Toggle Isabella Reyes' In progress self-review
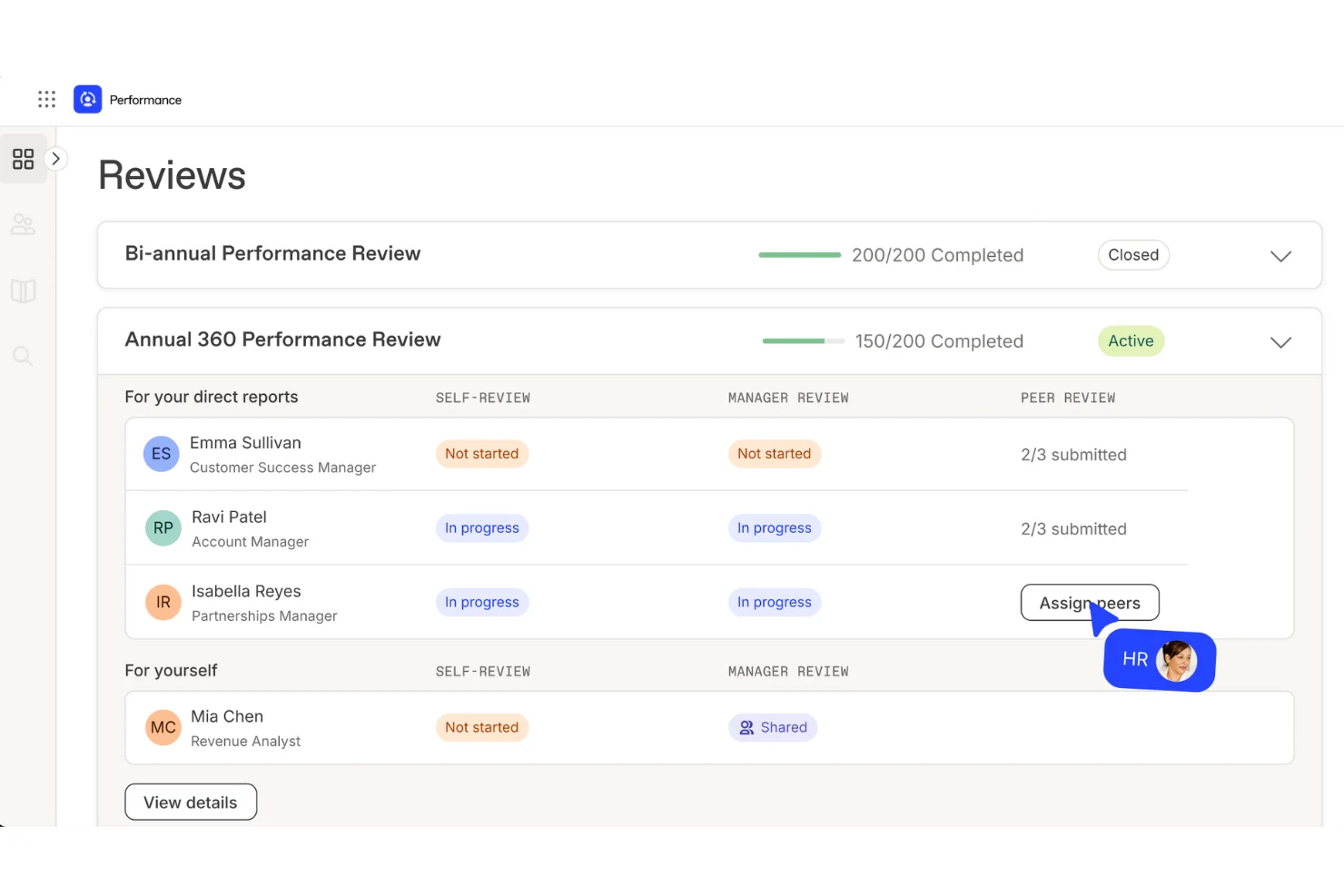1344x896 pixels. (482, 602)
